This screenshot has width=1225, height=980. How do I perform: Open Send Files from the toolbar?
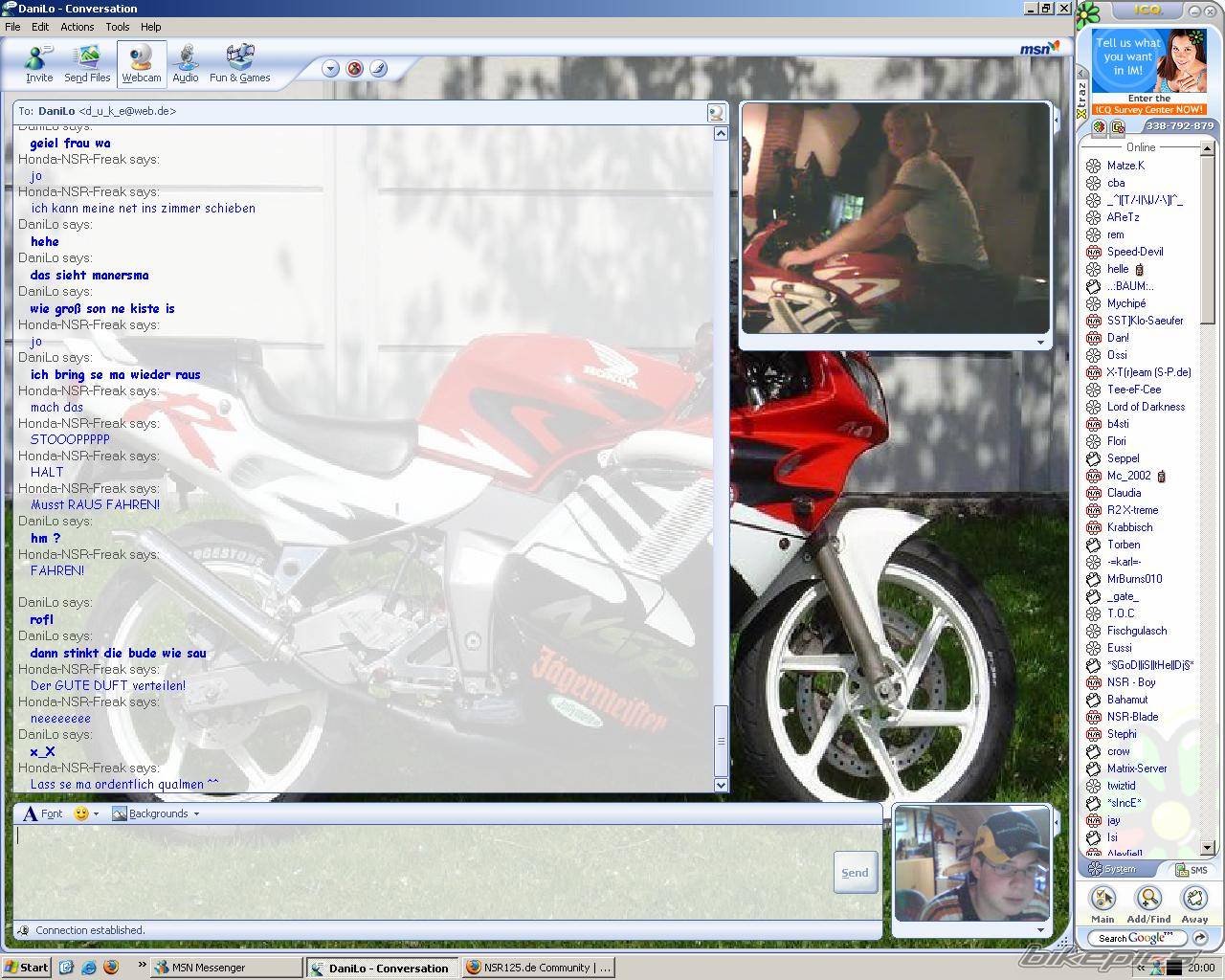coord(87,64)
